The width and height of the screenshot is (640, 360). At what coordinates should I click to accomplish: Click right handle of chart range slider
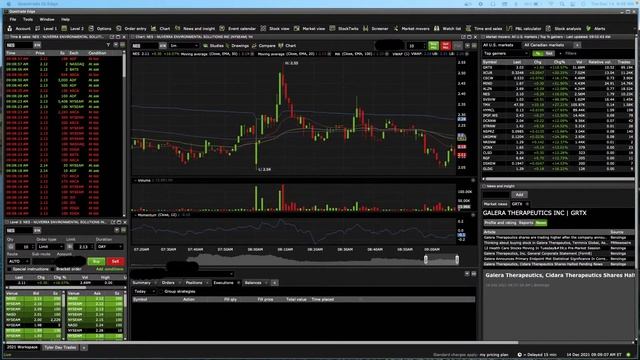pos(457,259)
